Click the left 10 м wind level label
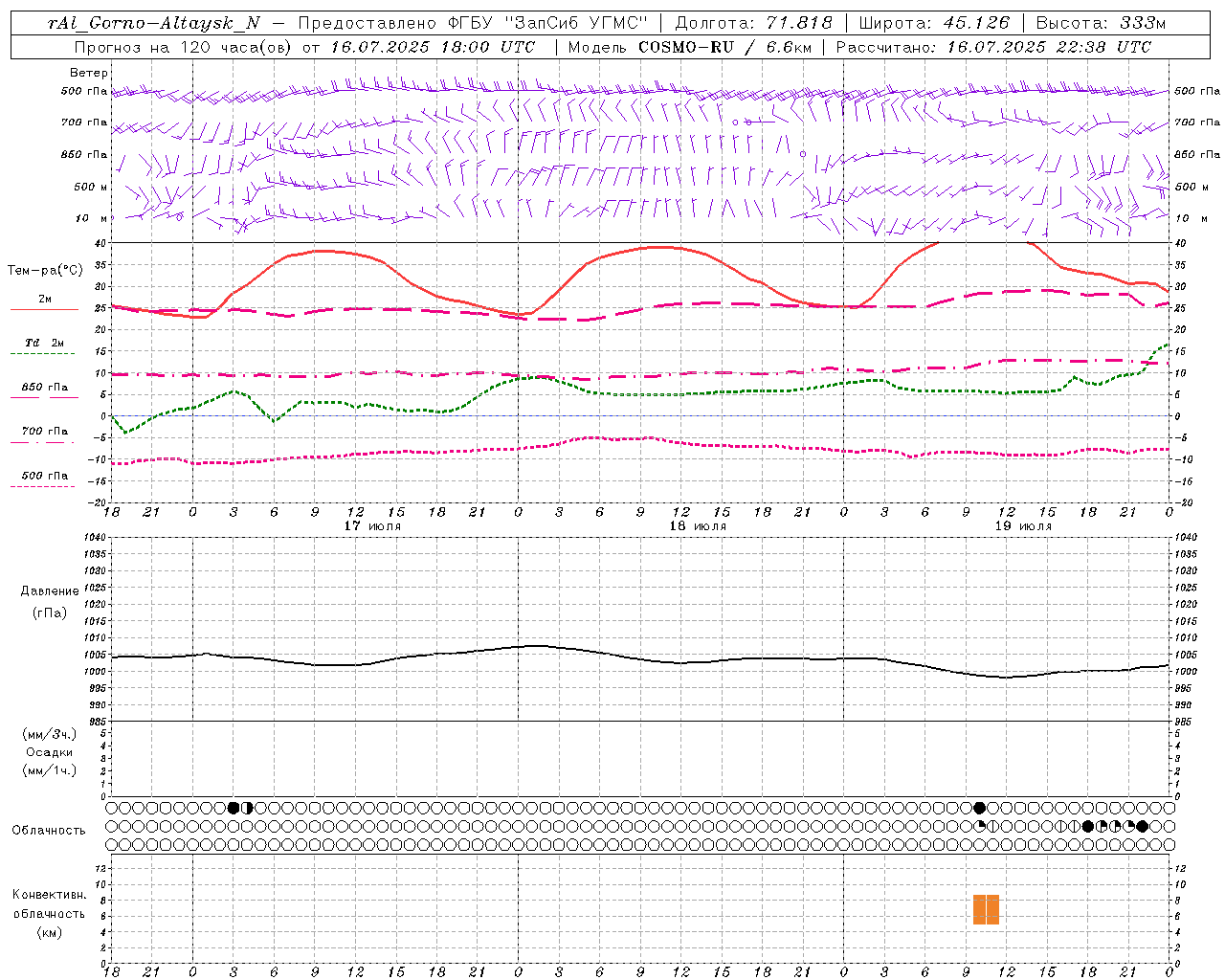Image resolution: width=1225 pixels, height=980 pixels. pyautogui.click(x=92, y=218)
